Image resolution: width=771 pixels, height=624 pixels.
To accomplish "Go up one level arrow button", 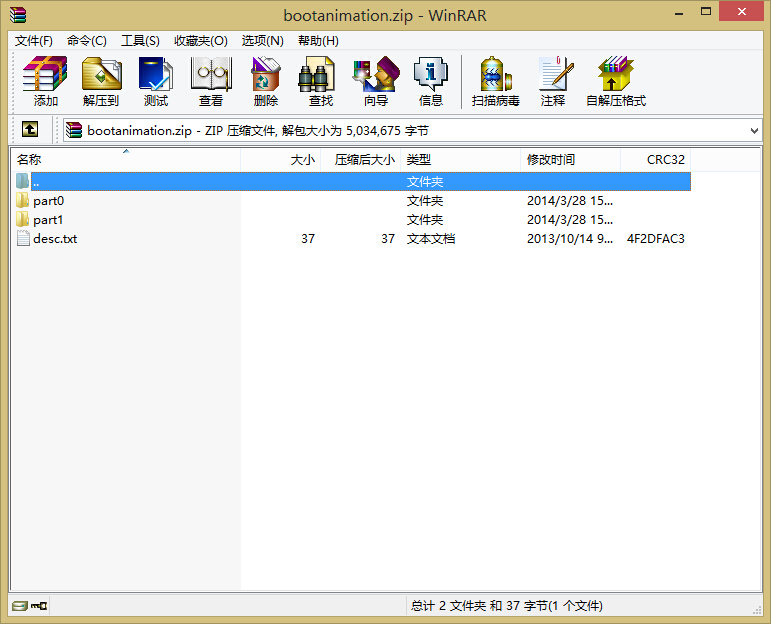I will click(x=30, y=130).
